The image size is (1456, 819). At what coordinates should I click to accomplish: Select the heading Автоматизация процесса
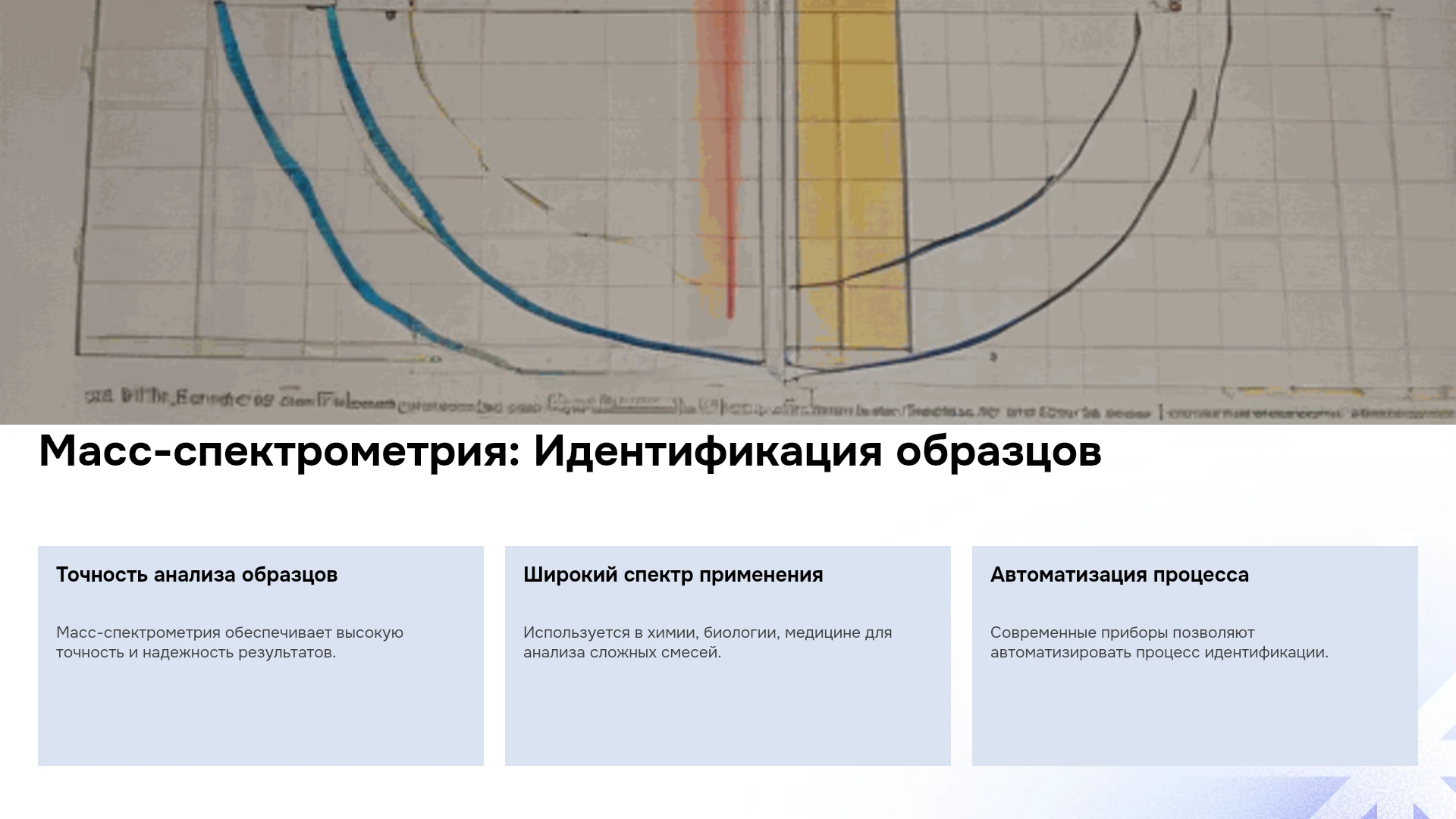[1119, 575]
